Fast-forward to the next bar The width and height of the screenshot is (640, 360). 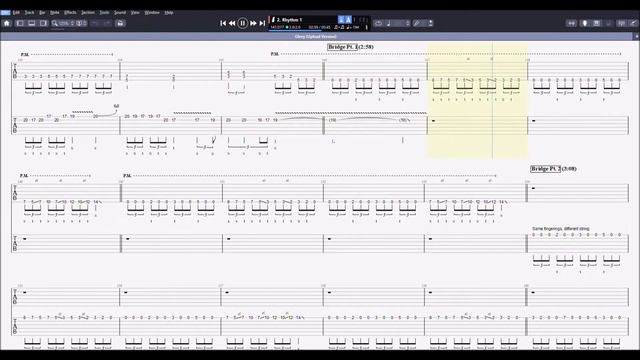tap(253, 23)
